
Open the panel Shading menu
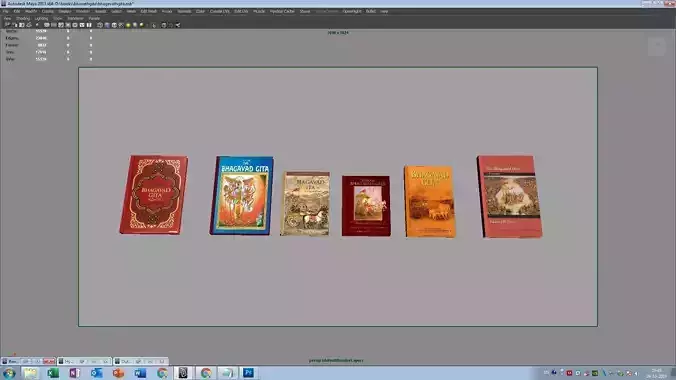pyautogui.click(x=23, y=19)
